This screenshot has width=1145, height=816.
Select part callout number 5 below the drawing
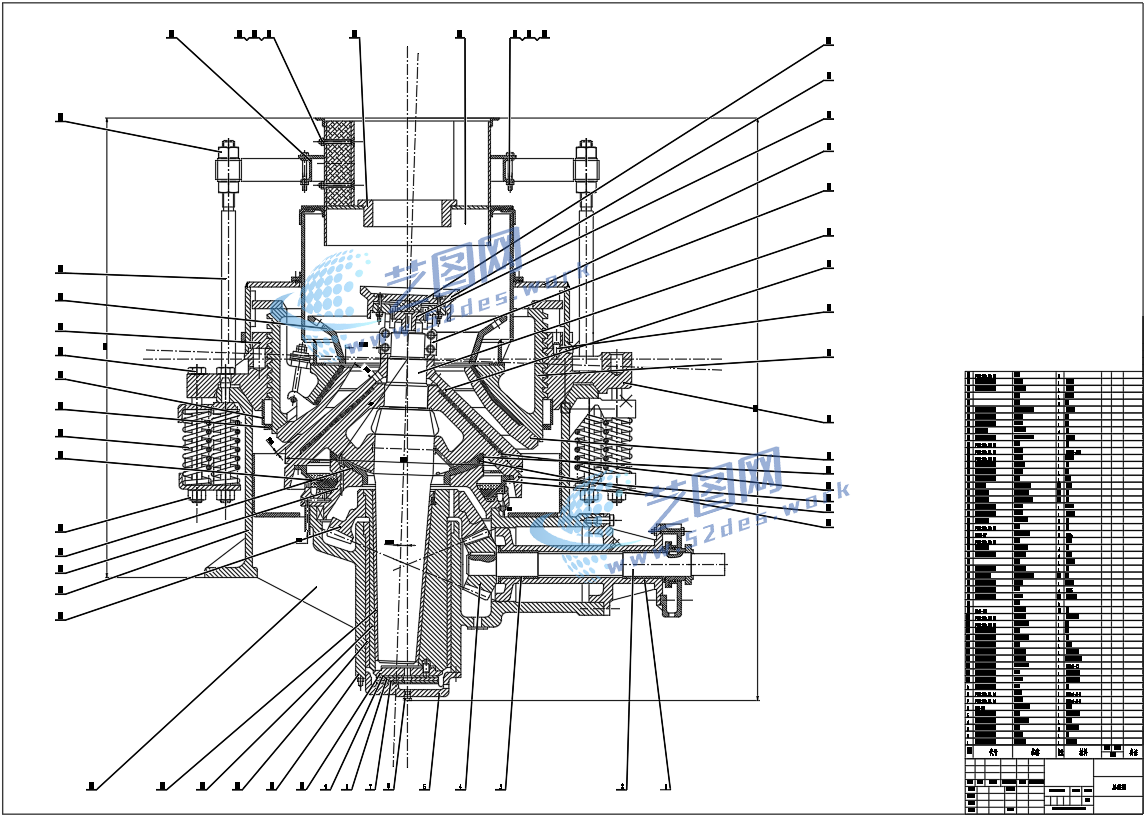coord(424,787)
